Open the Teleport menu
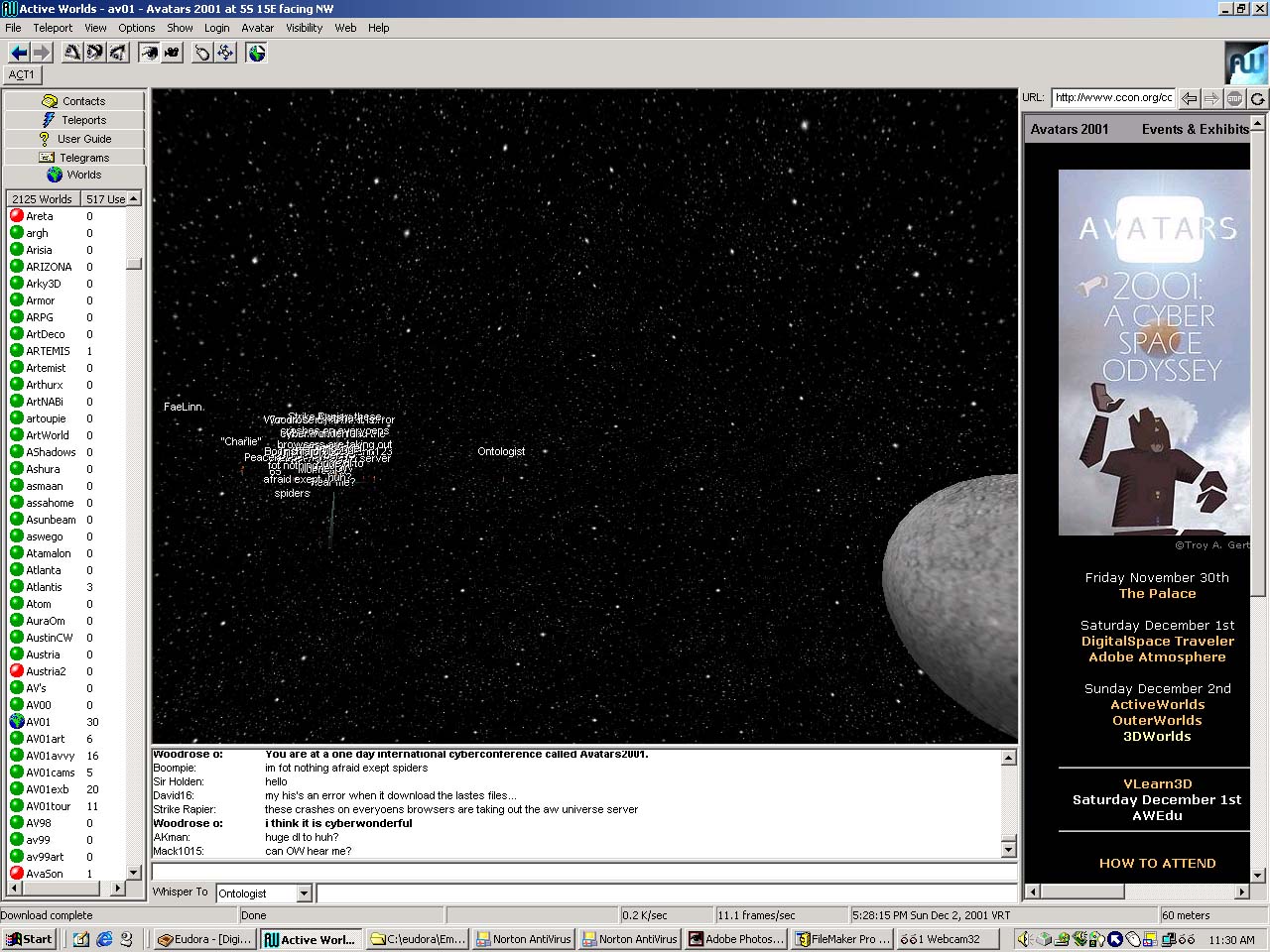Screen dimensions: 1270x952 click(53, 28)
